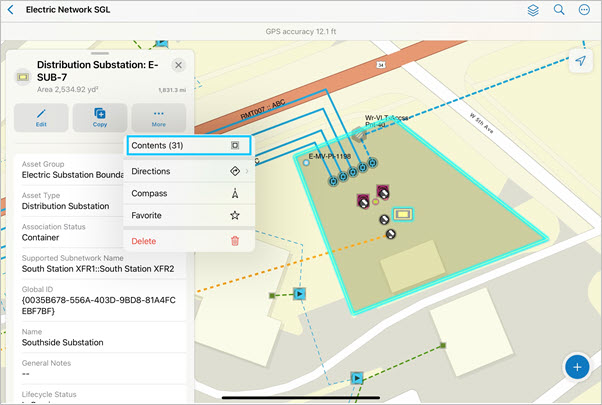
Task: Open the map layers icon
Action: pos(533,10)
